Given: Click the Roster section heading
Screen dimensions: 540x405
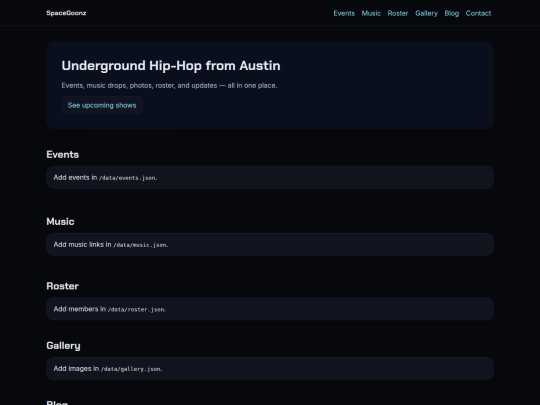Looking at the screenshot, I should (x=62, y=286).
